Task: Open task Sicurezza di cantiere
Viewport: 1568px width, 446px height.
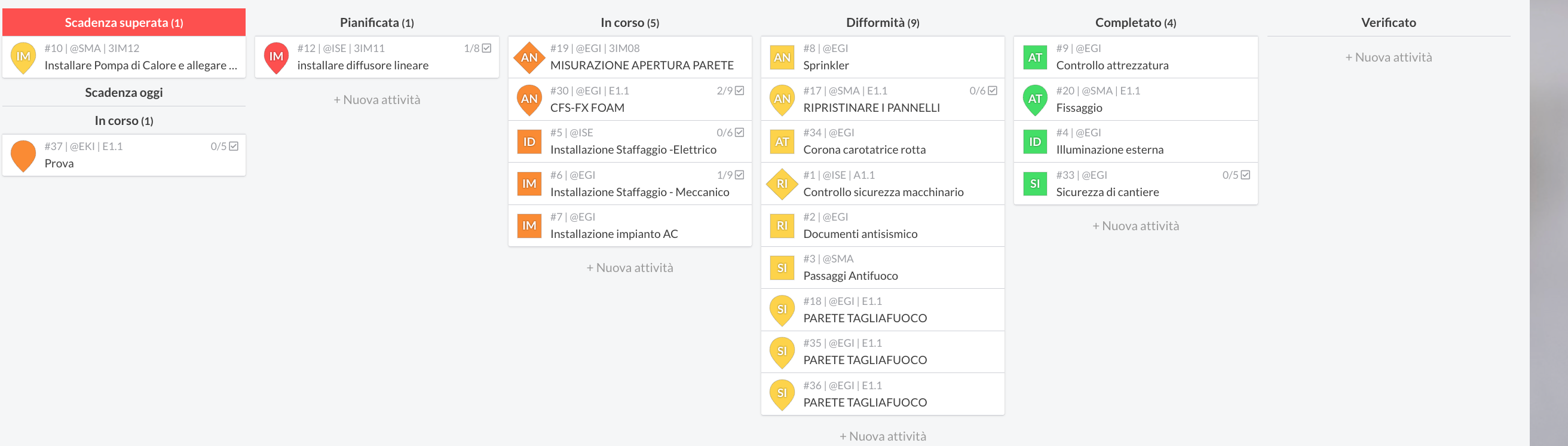Action: pos(1136,184)
